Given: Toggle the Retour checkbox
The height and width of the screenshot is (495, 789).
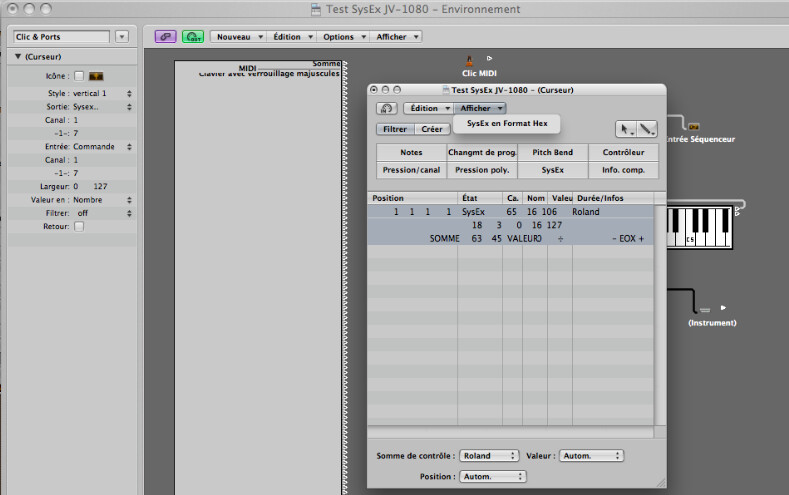Looking at the screenshot, I should (x=79, y=226).
